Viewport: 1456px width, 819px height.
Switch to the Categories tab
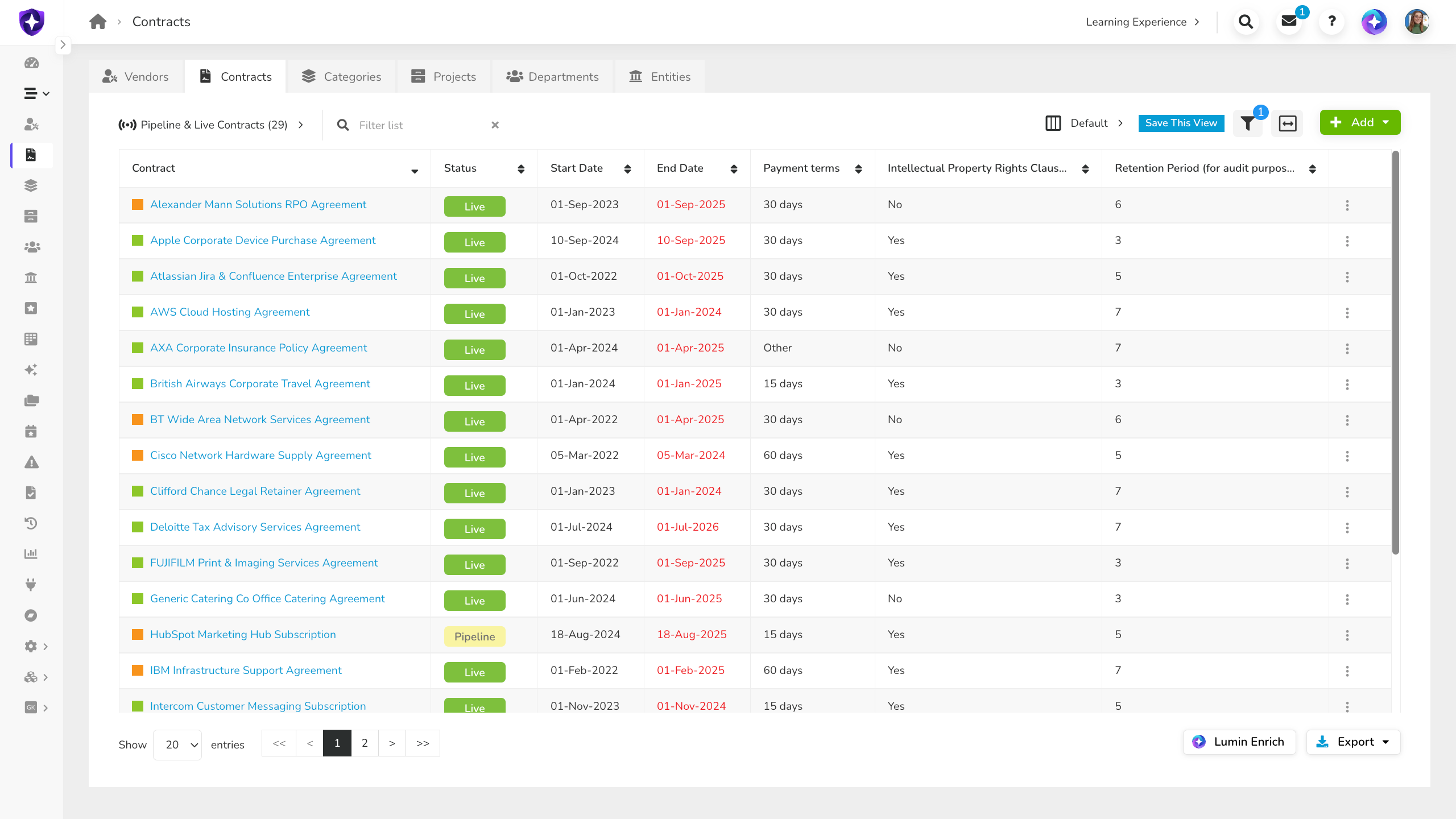tap(341, 76)
